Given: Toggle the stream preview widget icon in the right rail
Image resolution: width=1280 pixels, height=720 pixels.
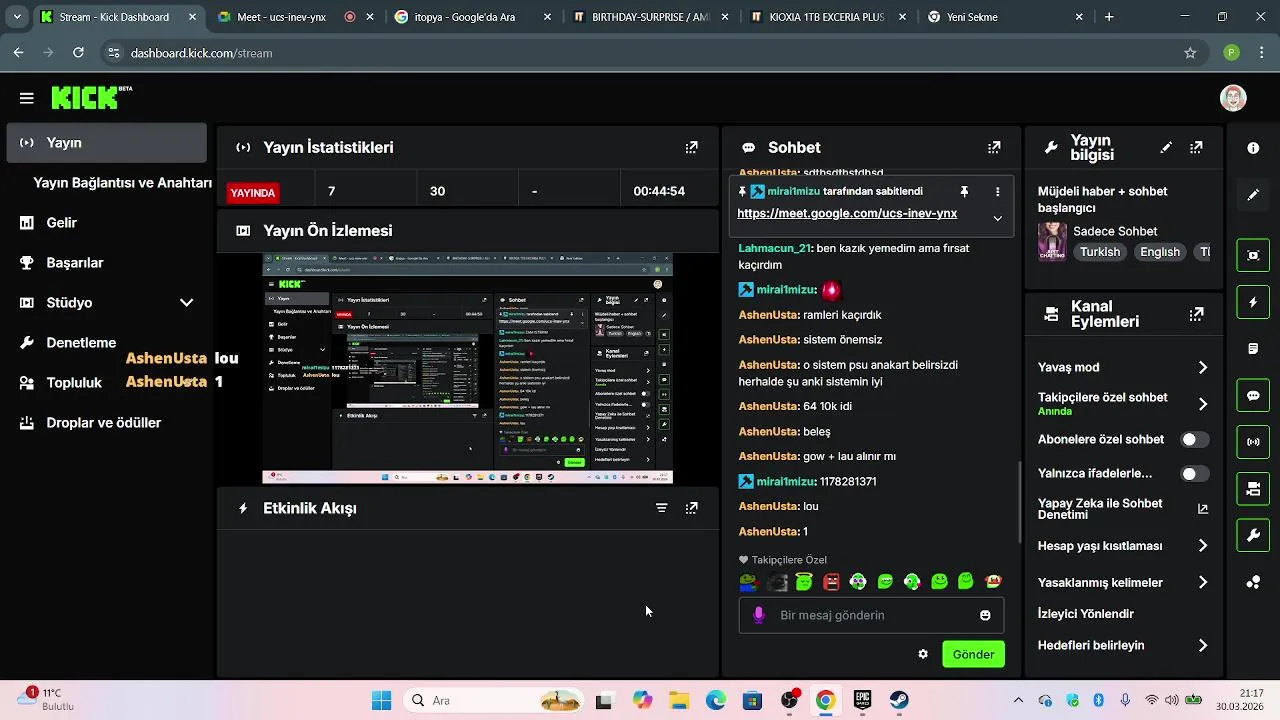Looking at the screenshot, I should (x=1253, y=255).
